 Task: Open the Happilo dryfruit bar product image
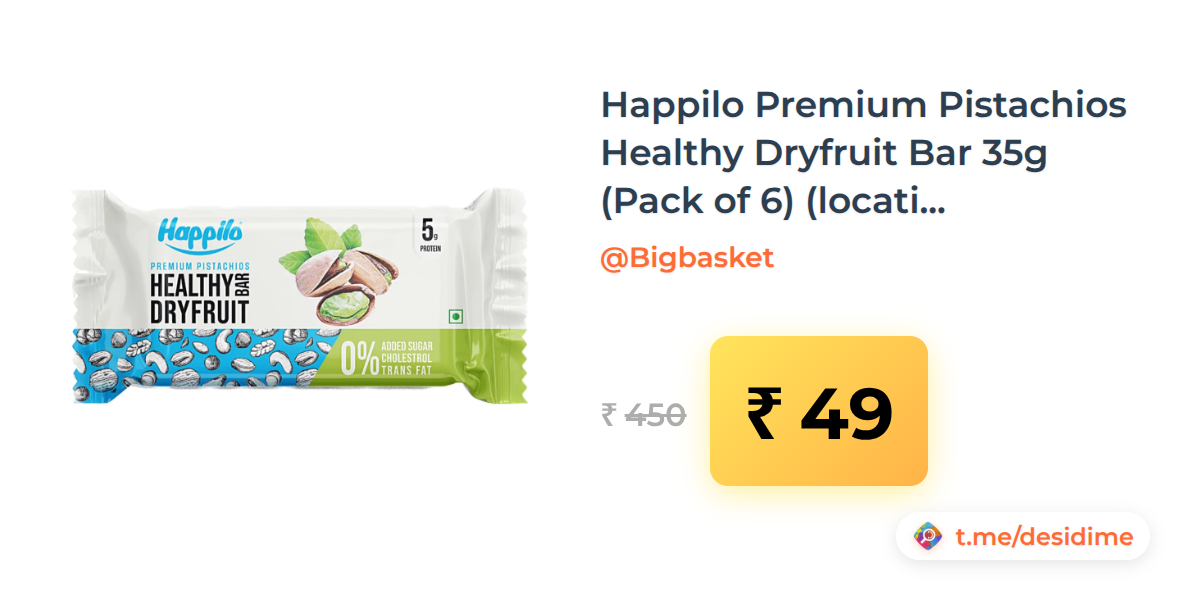[300, 297]
